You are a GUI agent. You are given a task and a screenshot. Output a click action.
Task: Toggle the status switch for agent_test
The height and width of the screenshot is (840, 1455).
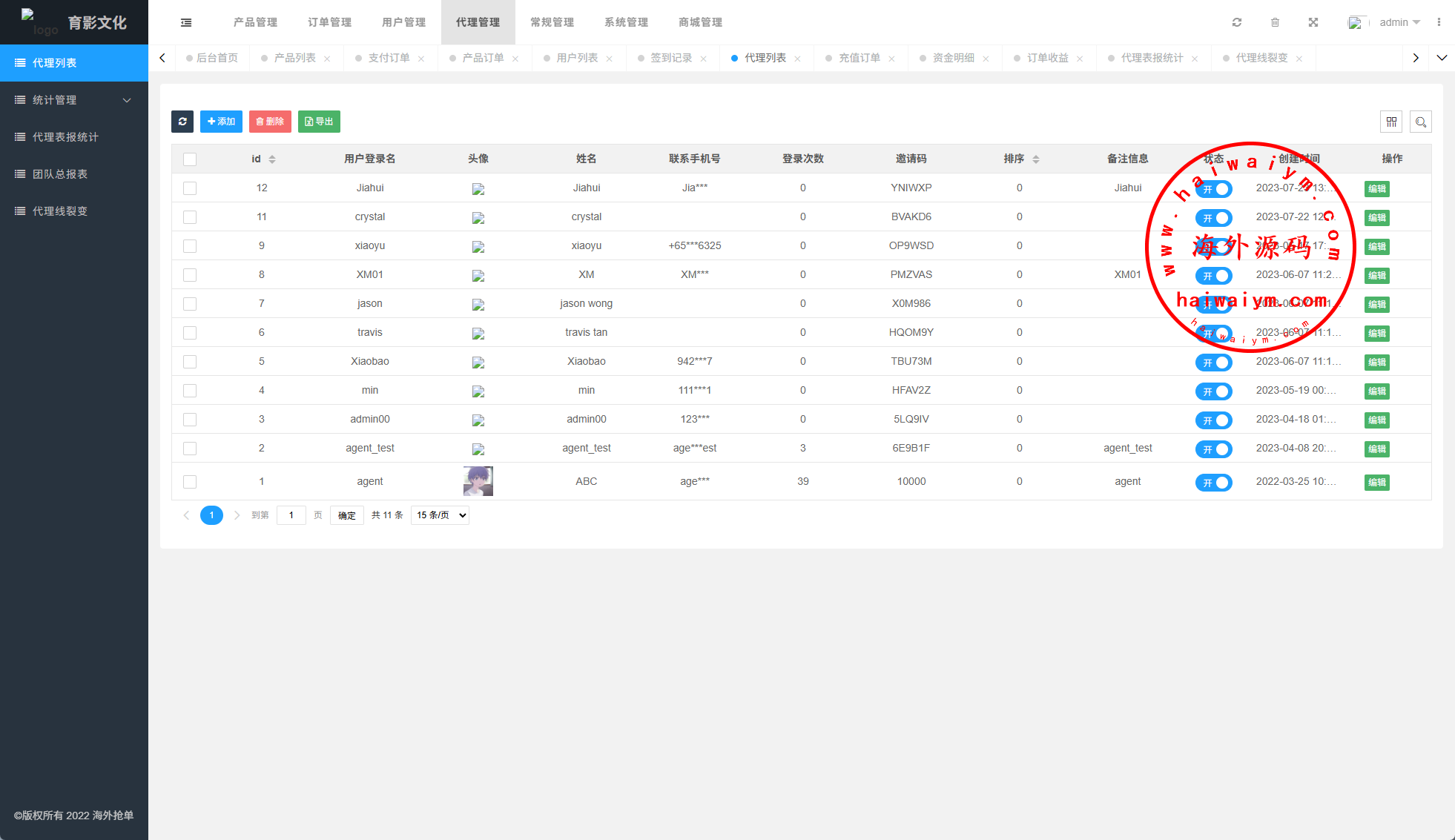pos(1213,449)
